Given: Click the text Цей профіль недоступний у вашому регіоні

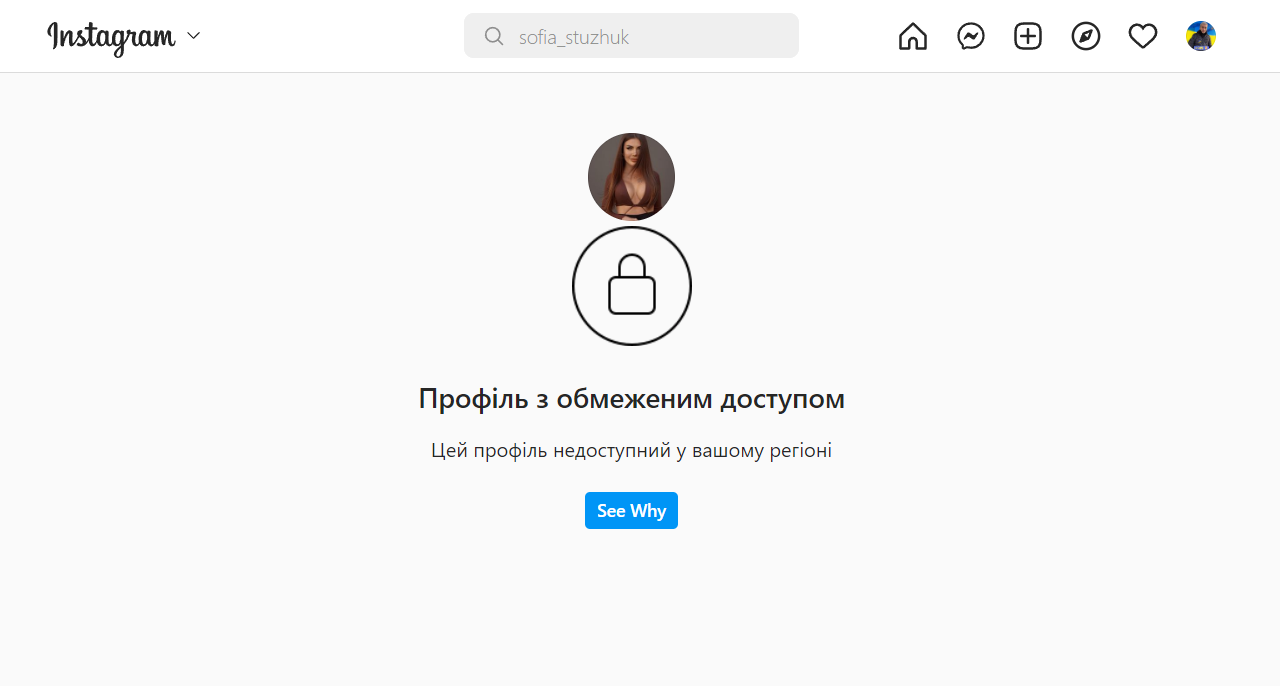Looking at the screenshot, I should (x=632, y=451).
